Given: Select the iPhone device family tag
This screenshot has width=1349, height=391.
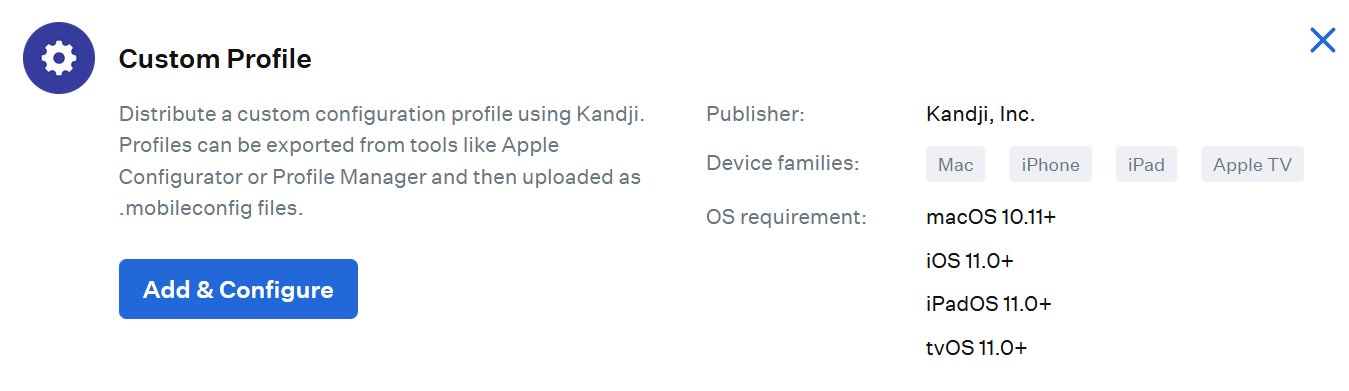Looking at the screenshot, I should [1050, 165].
